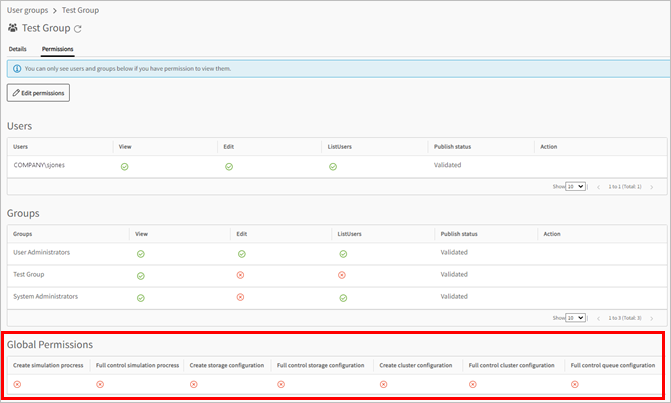Go to previous page in Users table pagination

(x=598, y=187)
